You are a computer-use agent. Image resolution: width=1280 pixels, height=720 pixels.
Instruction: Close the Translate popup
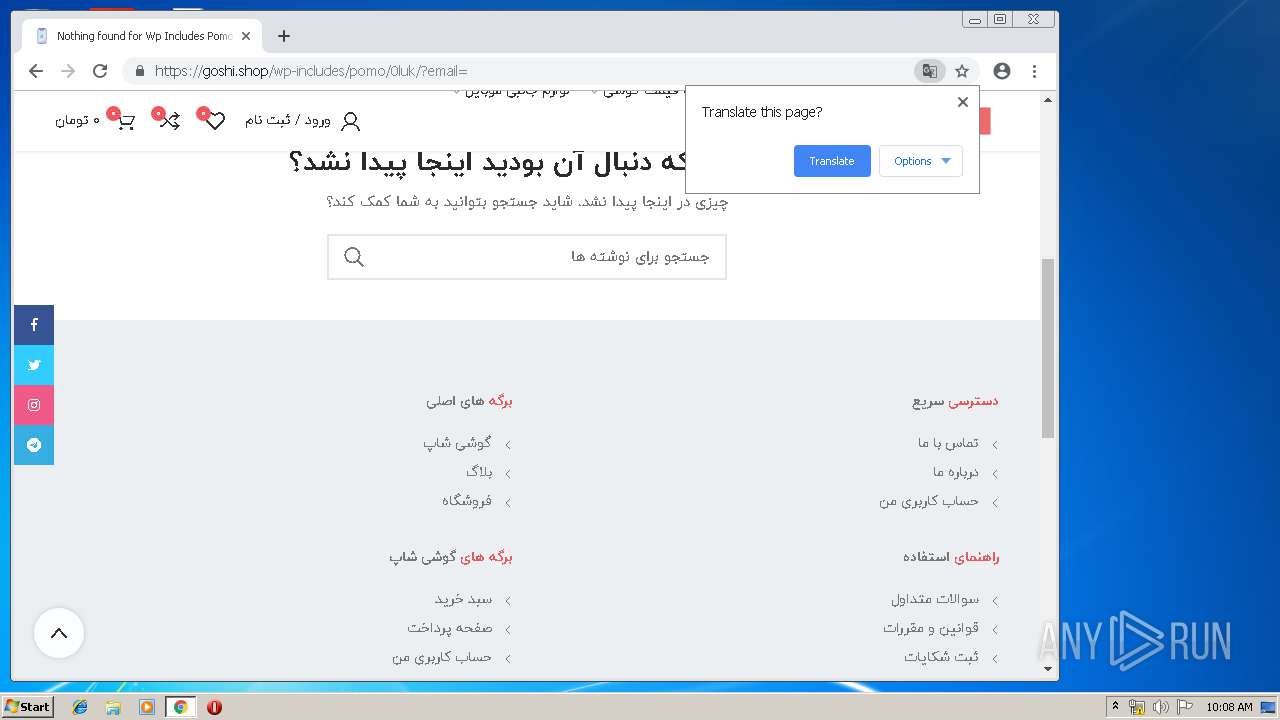coord(963,102)
